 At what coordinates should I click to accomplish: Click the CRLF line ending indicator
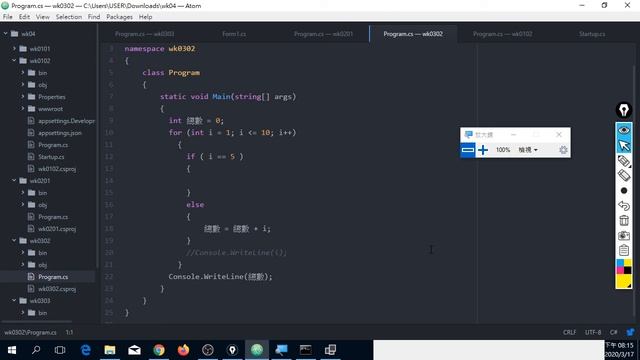tap(569, 332)
